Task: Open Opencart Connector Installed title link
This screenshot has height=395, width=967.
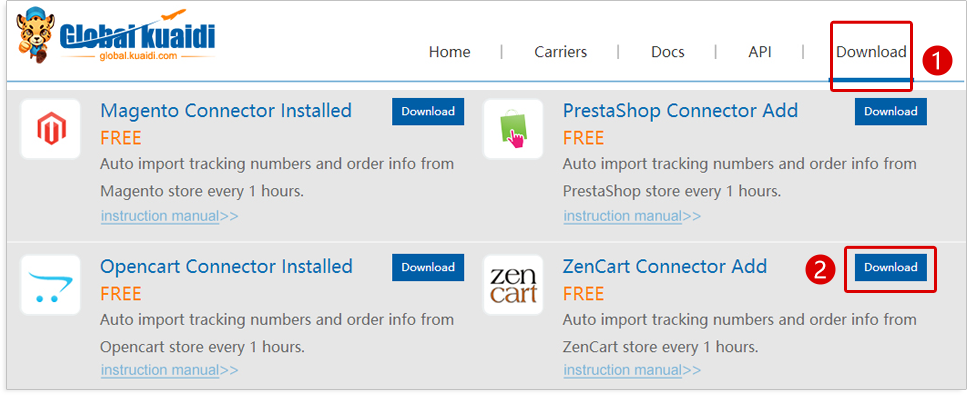Action: 226,267
